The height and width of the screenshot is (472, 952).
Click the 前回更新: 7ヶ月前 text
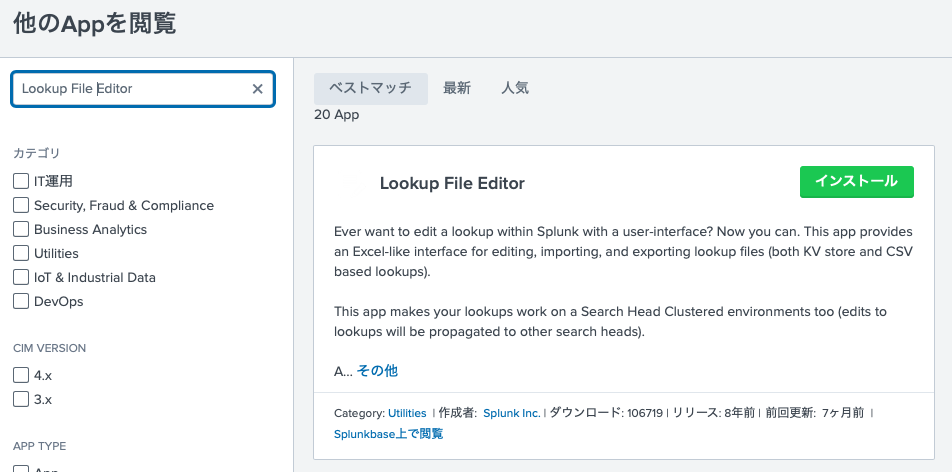[x=815, y=413]
